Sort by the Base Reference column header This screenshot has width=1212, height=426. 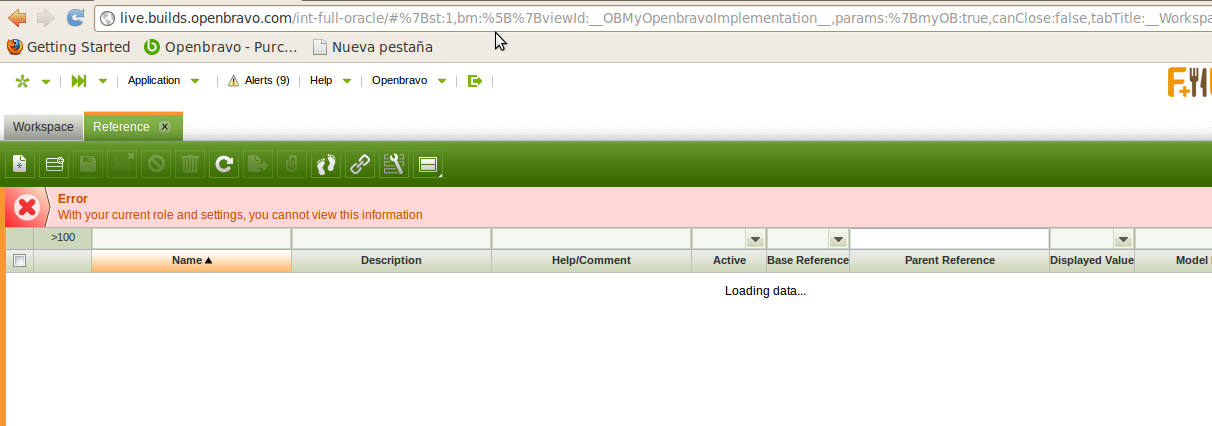(x=808, y=260)
